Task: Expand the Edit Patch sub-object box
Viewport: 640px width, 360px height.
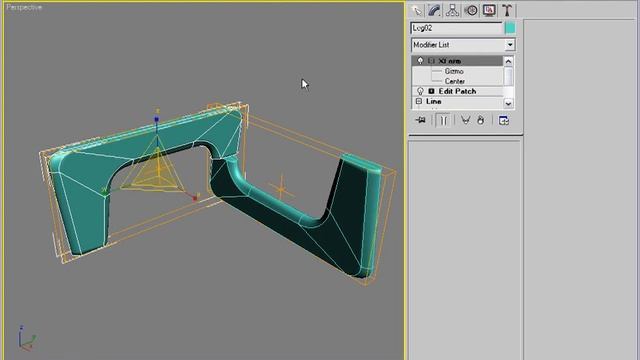Action: tap(431, 91)
